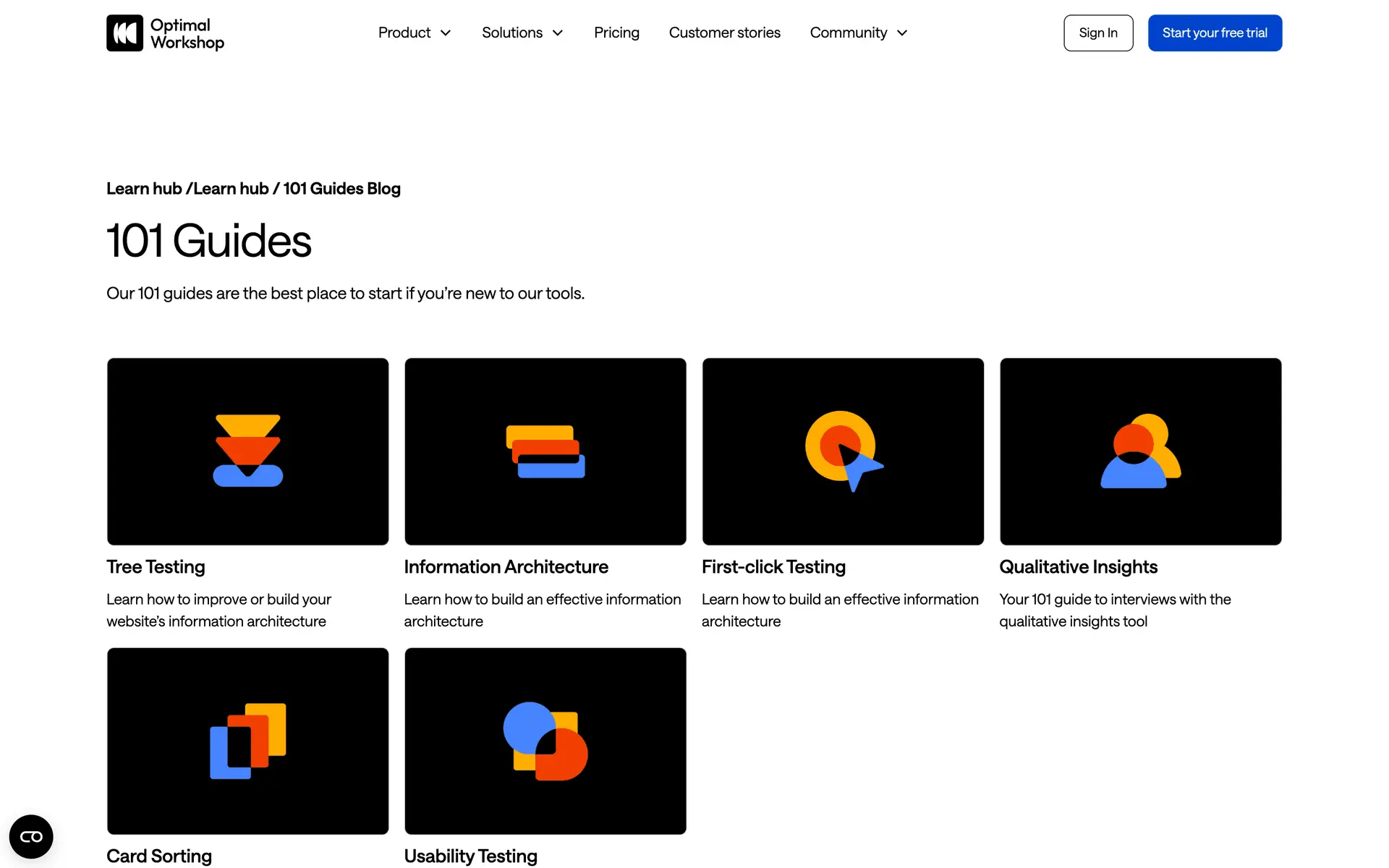
Task: Click the Optimal Workshop logo icon
Action: pyautogui.click(x=124, y=33)
